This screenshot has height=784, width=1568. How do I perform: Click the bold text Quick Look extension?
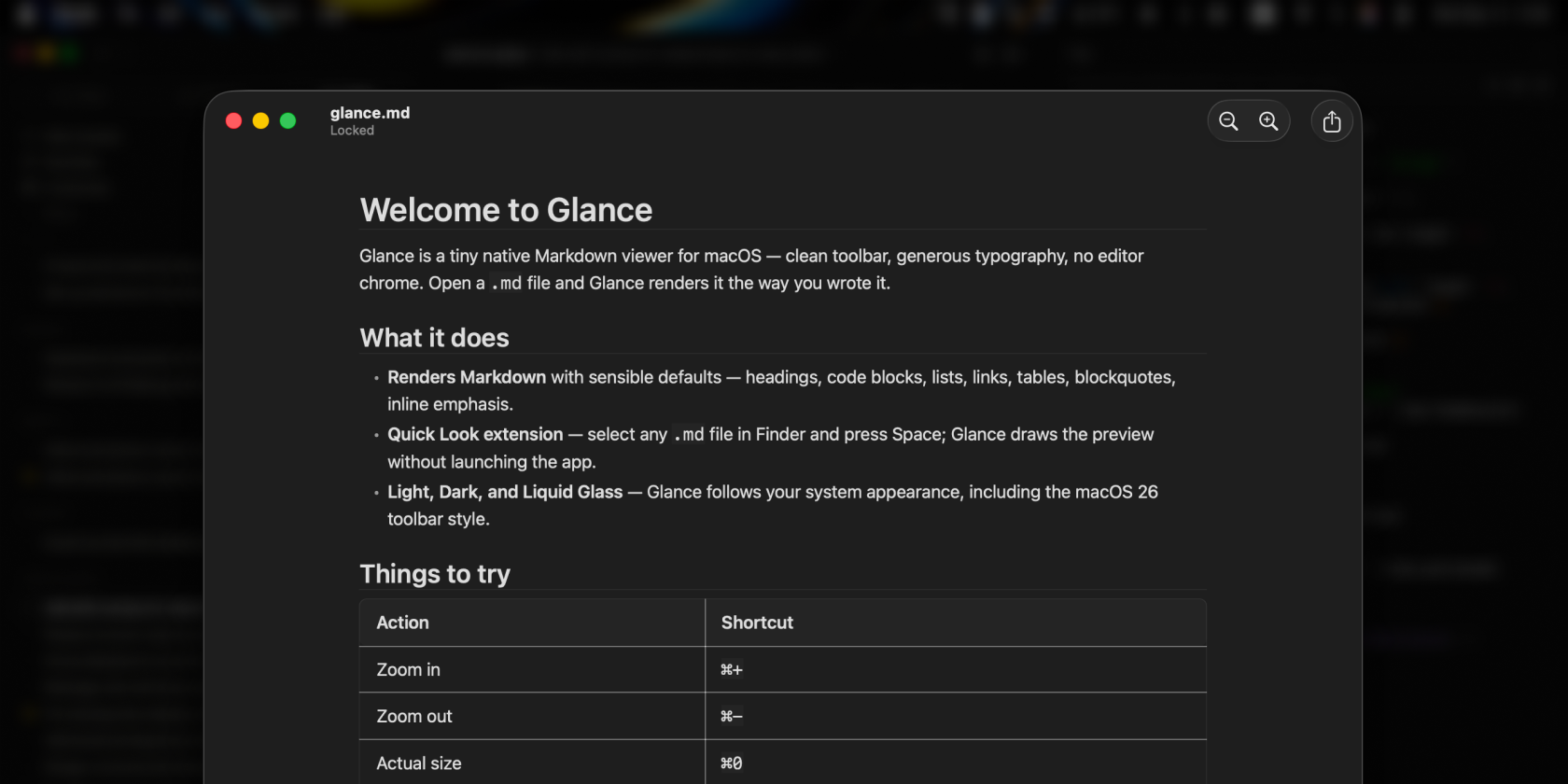(475, 434)
